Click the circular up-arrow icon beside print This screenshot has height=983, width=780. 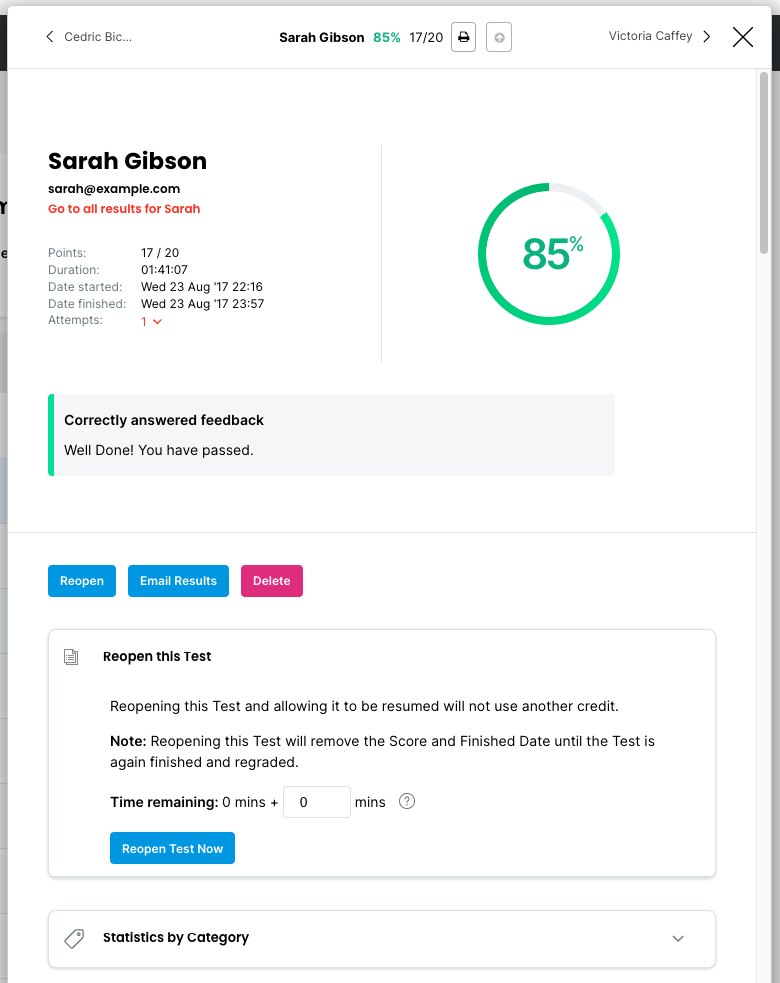click(499, 37)
